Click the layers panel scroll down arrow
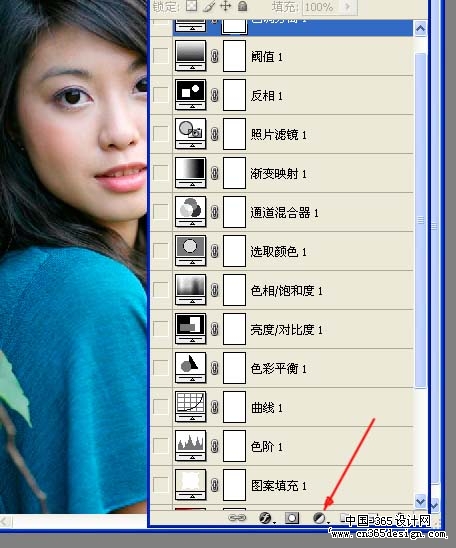The image size is (456, 548). click(x=420, y=502)
